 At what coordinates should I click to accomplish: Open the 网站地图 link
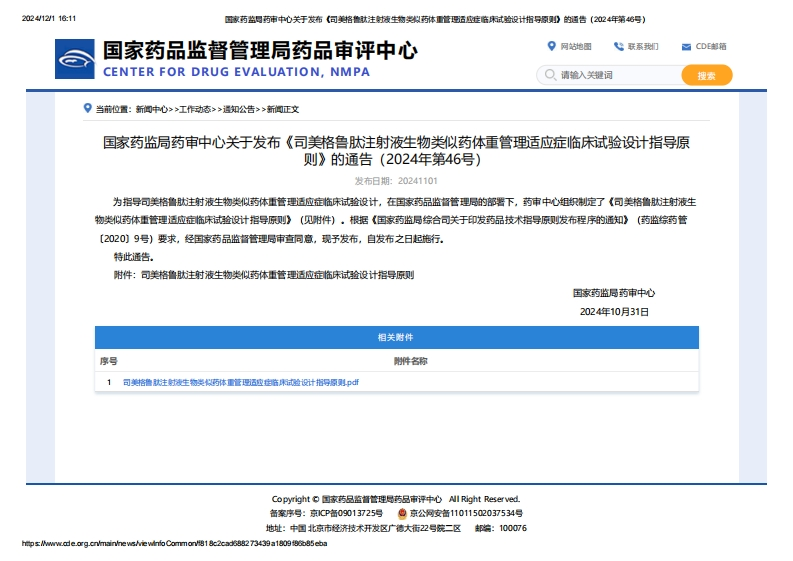pyautogui.click(x=576, y=47)
